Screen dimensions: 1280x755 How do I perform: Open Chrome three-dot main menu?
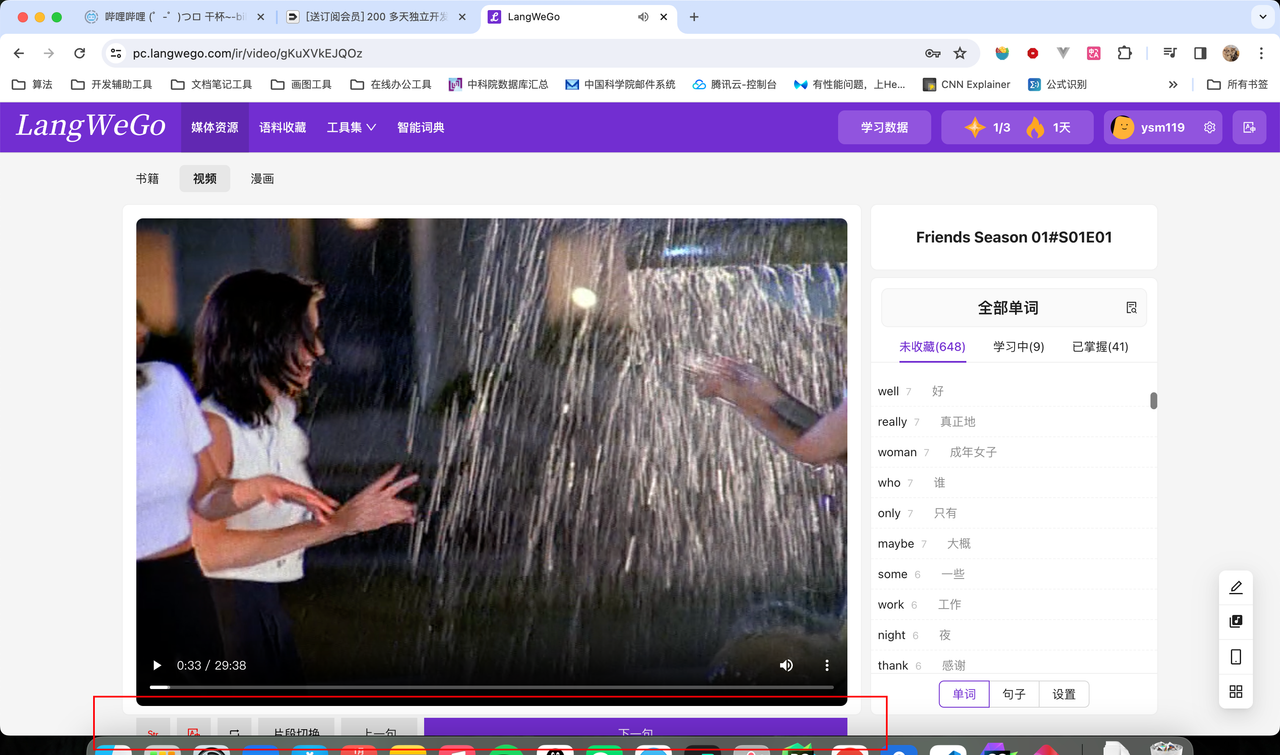[x=1261, y=53]
